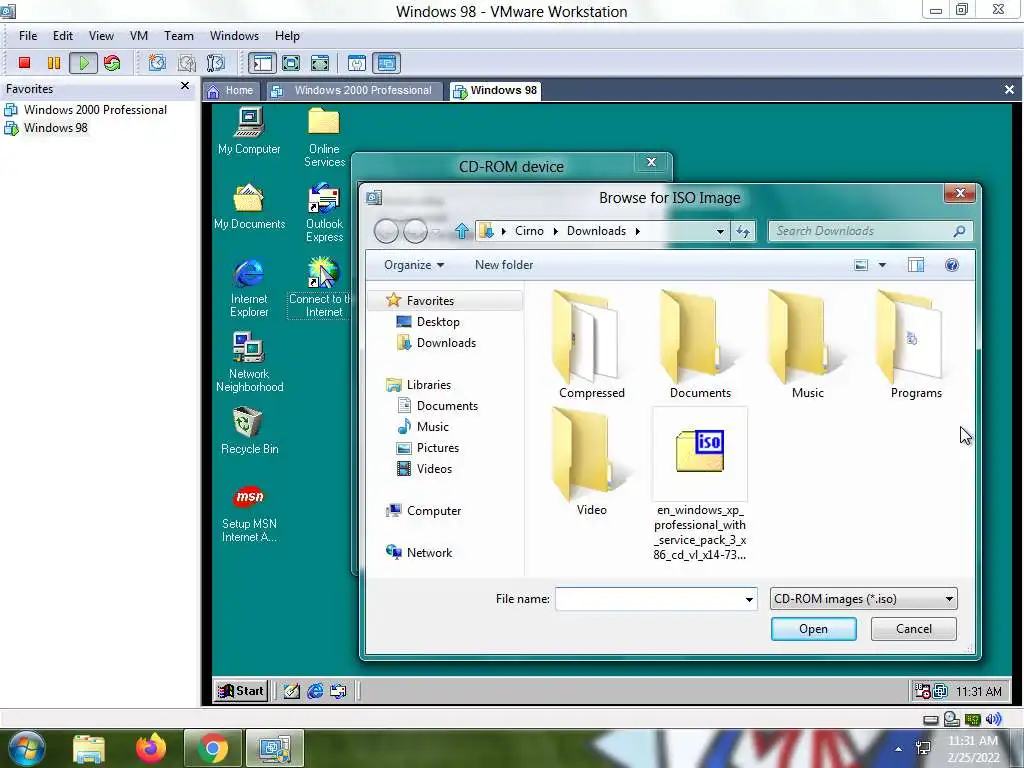Click the Setup MSN Internet Access icon
1024x768 pixels.
tap(249, 514)
